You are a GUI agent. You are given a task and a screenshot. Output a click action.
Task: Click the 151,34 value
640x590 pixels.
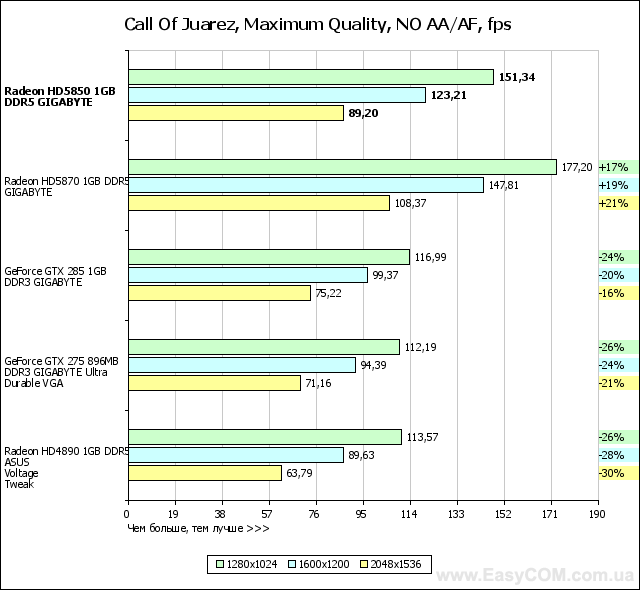tap(517, 77)
